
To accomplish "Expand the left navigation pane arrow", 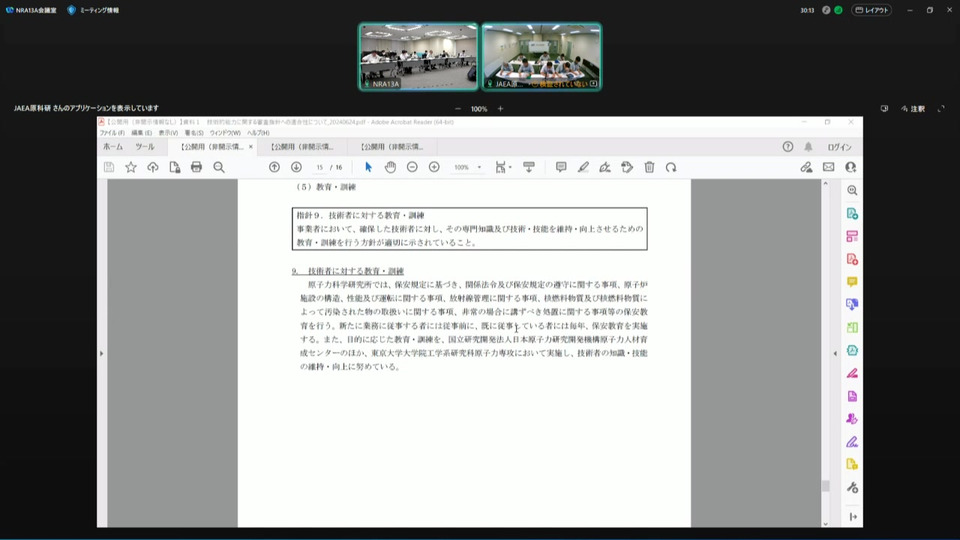I will (x=102, y=353).
